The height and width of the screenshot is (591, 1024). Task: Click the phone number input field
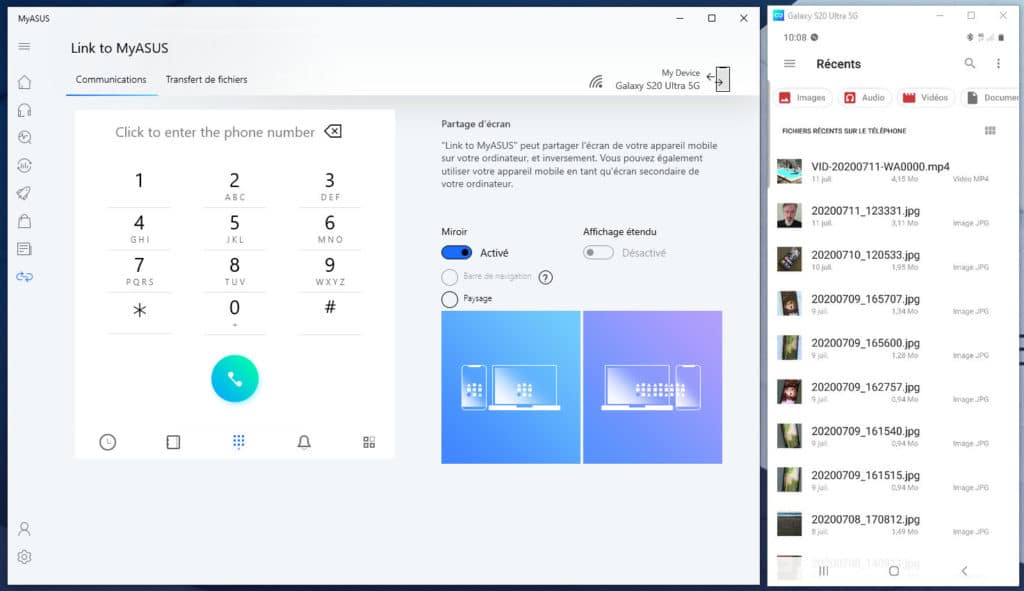(x=215, y=132)
